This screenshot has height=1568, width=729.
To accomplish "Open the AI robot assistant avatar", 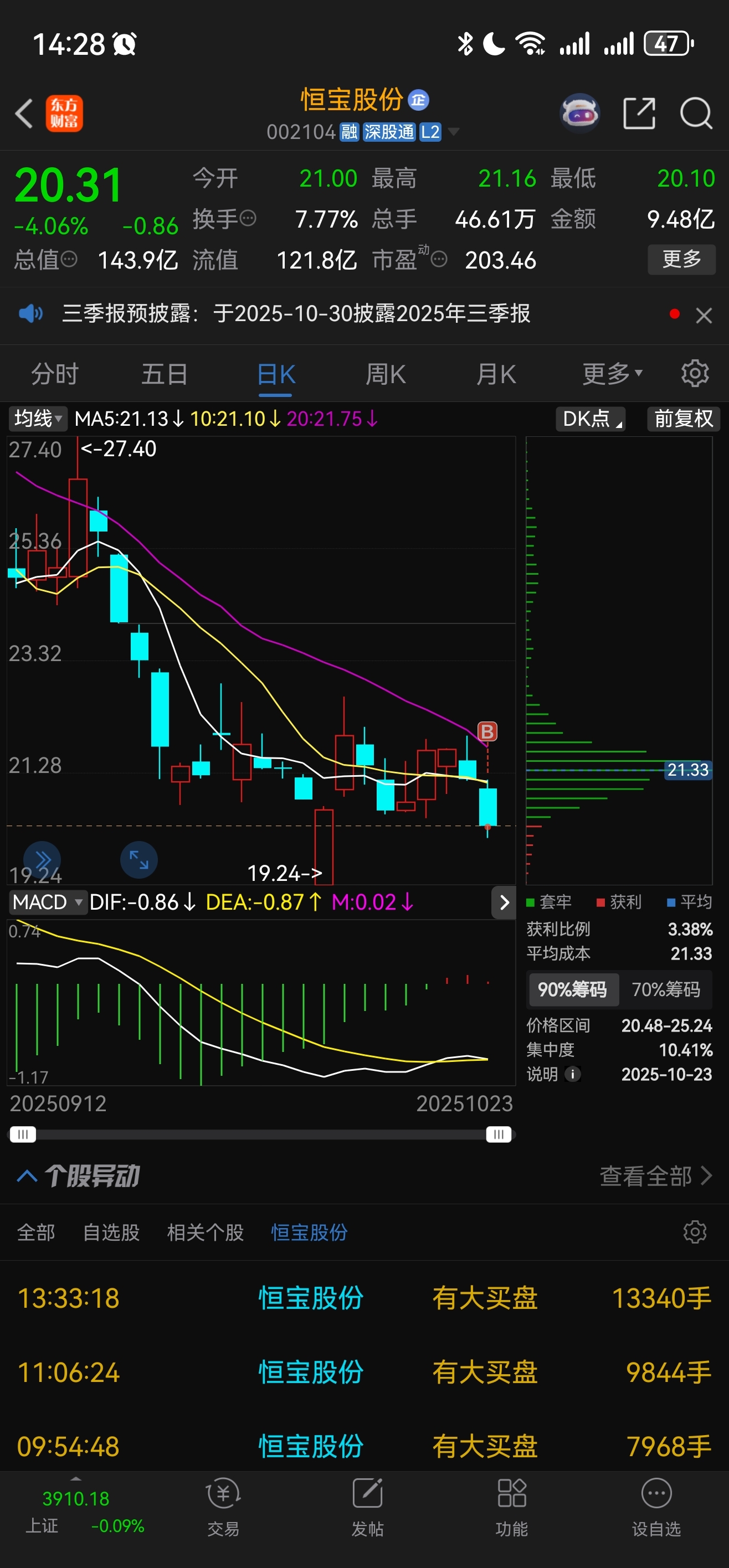I will tap(580, 113).
